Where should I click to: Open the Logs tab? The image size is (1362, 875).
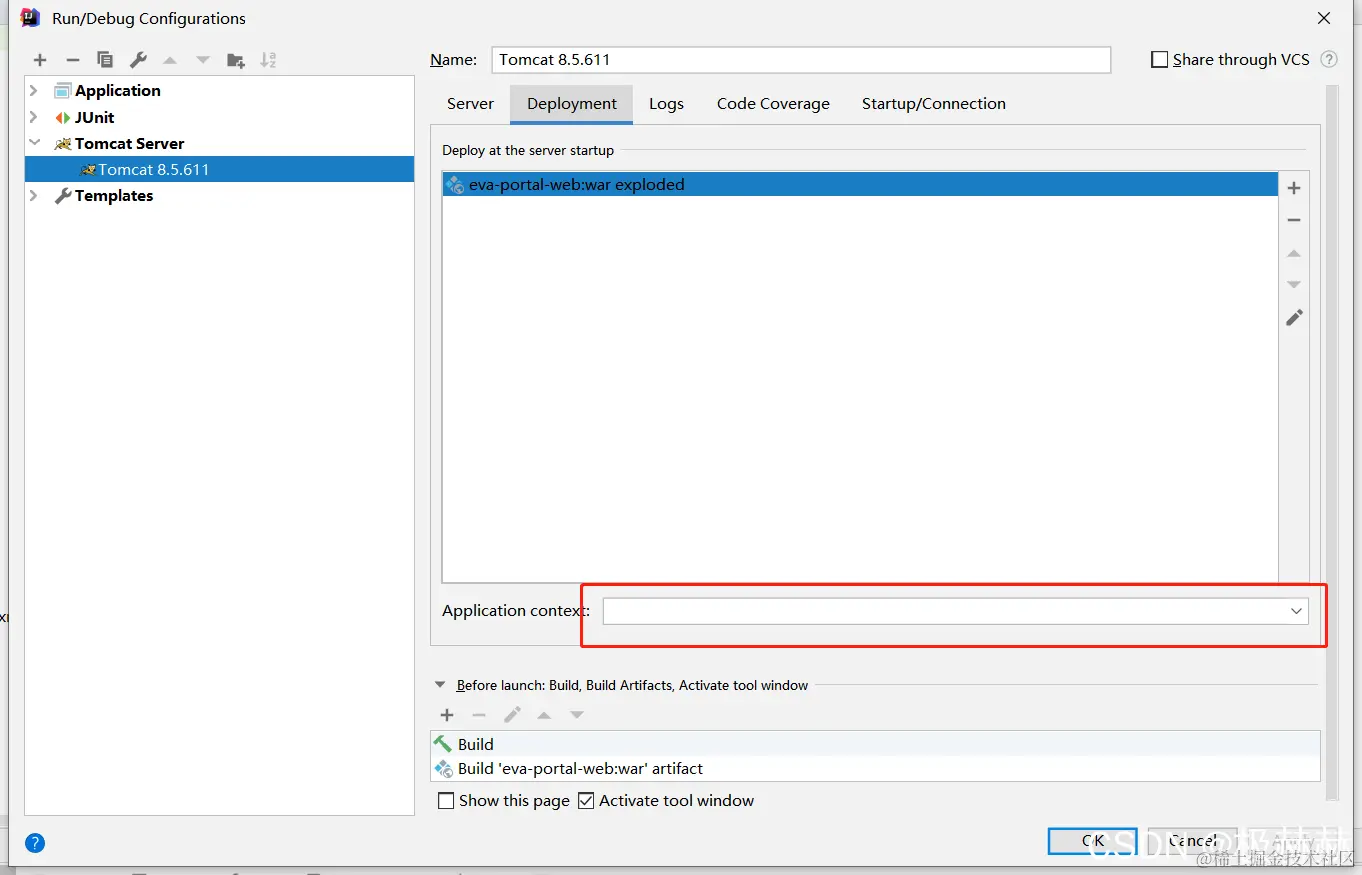point(666,104)
